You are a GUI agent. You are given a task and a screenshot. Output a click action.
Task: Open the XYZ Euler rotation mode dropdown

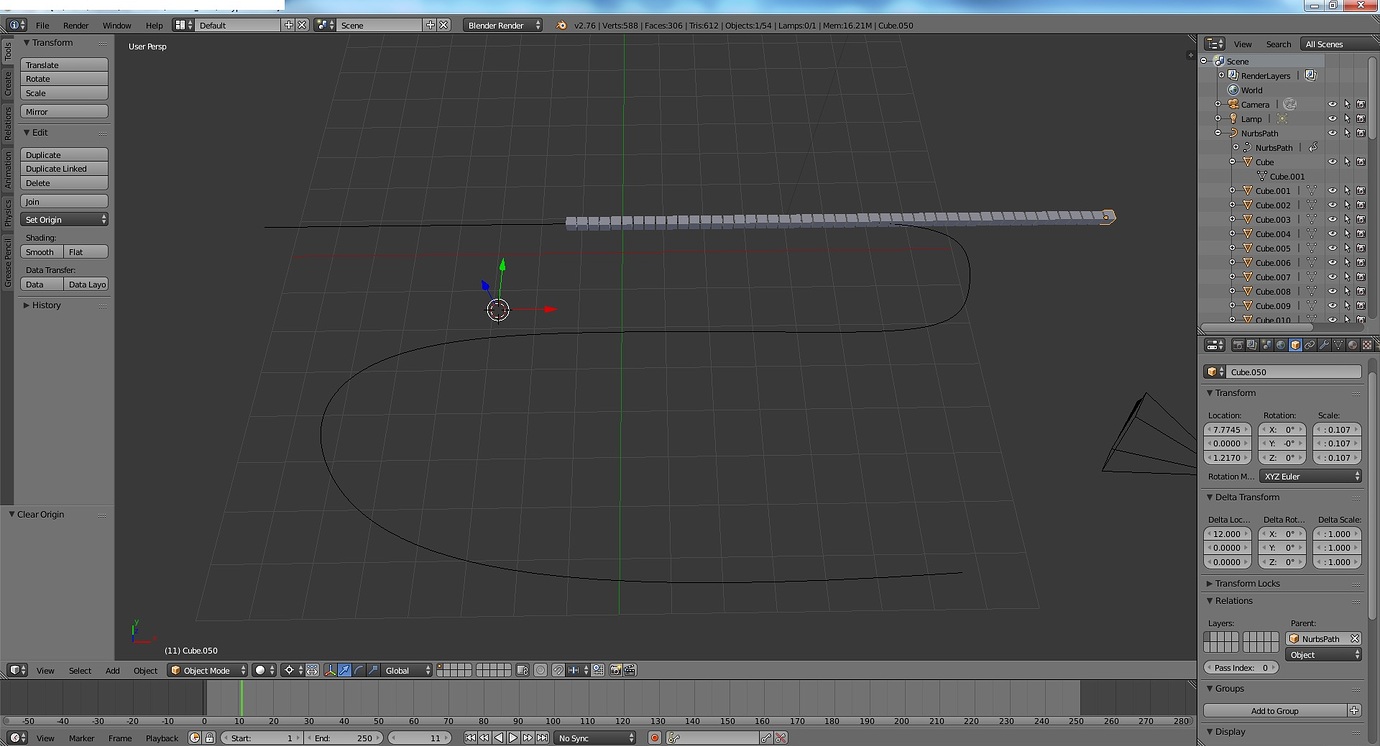point(1310,476)
